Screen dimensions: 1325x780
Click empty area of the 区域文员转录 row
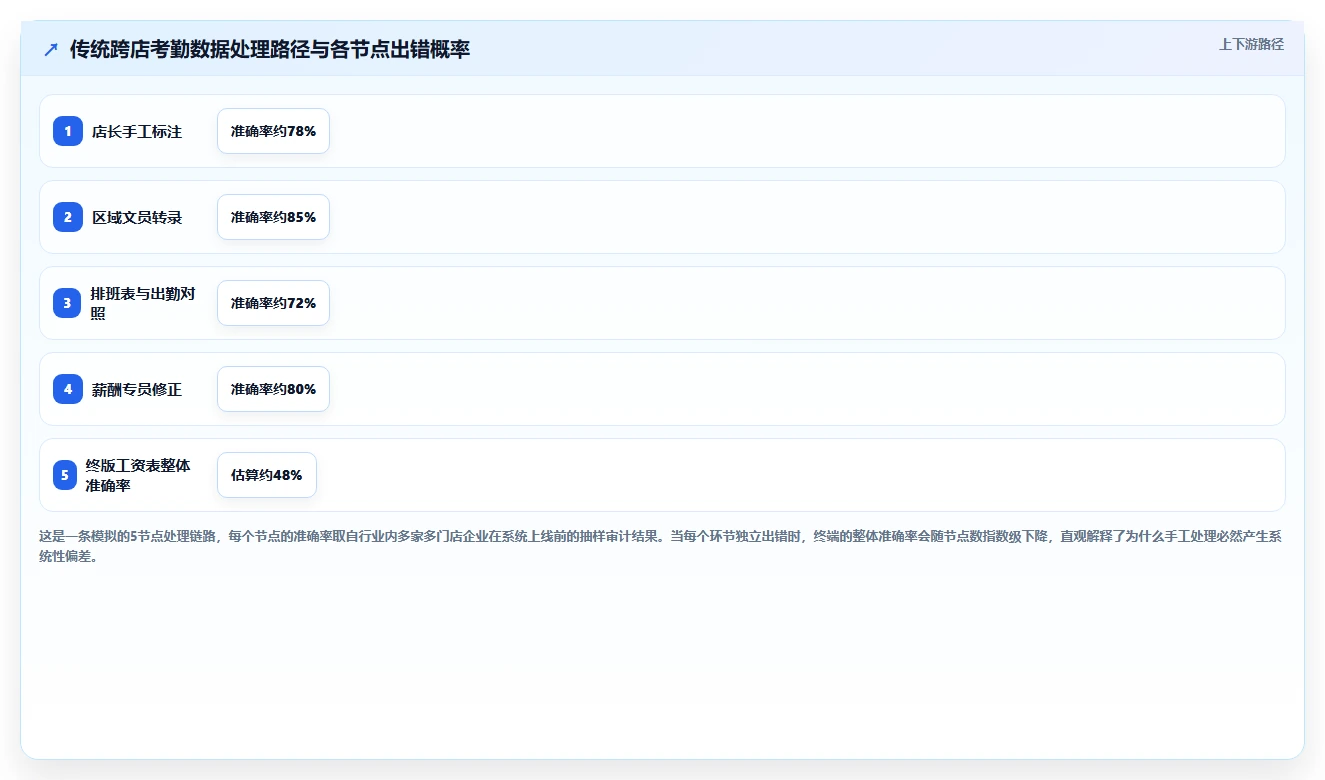[x=800, y=217]
